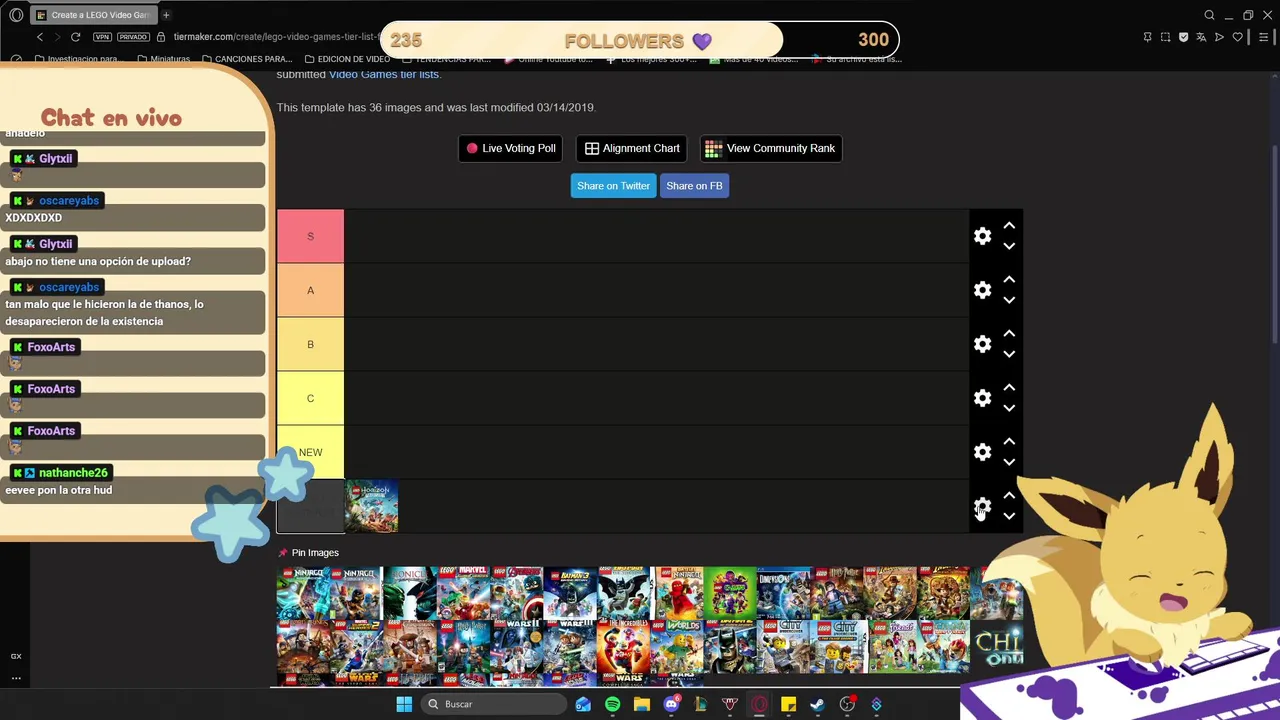Click the Pin Images option

tap(308, 553)
